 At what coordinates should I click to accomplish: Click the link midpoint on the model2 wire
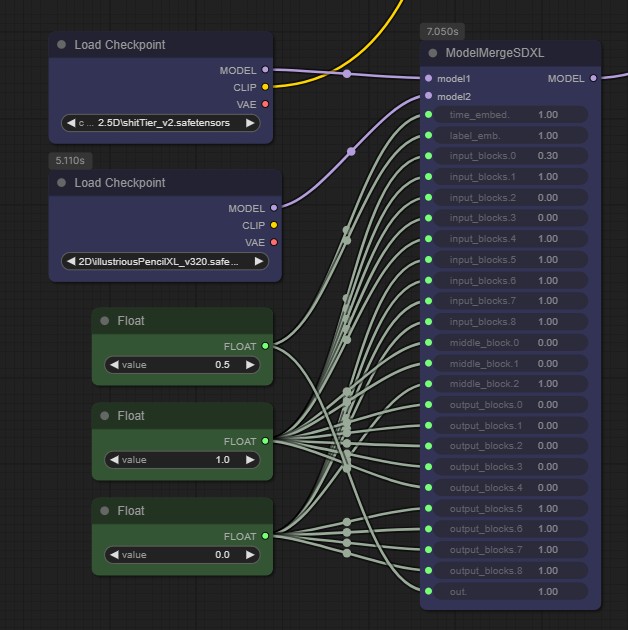351,151
